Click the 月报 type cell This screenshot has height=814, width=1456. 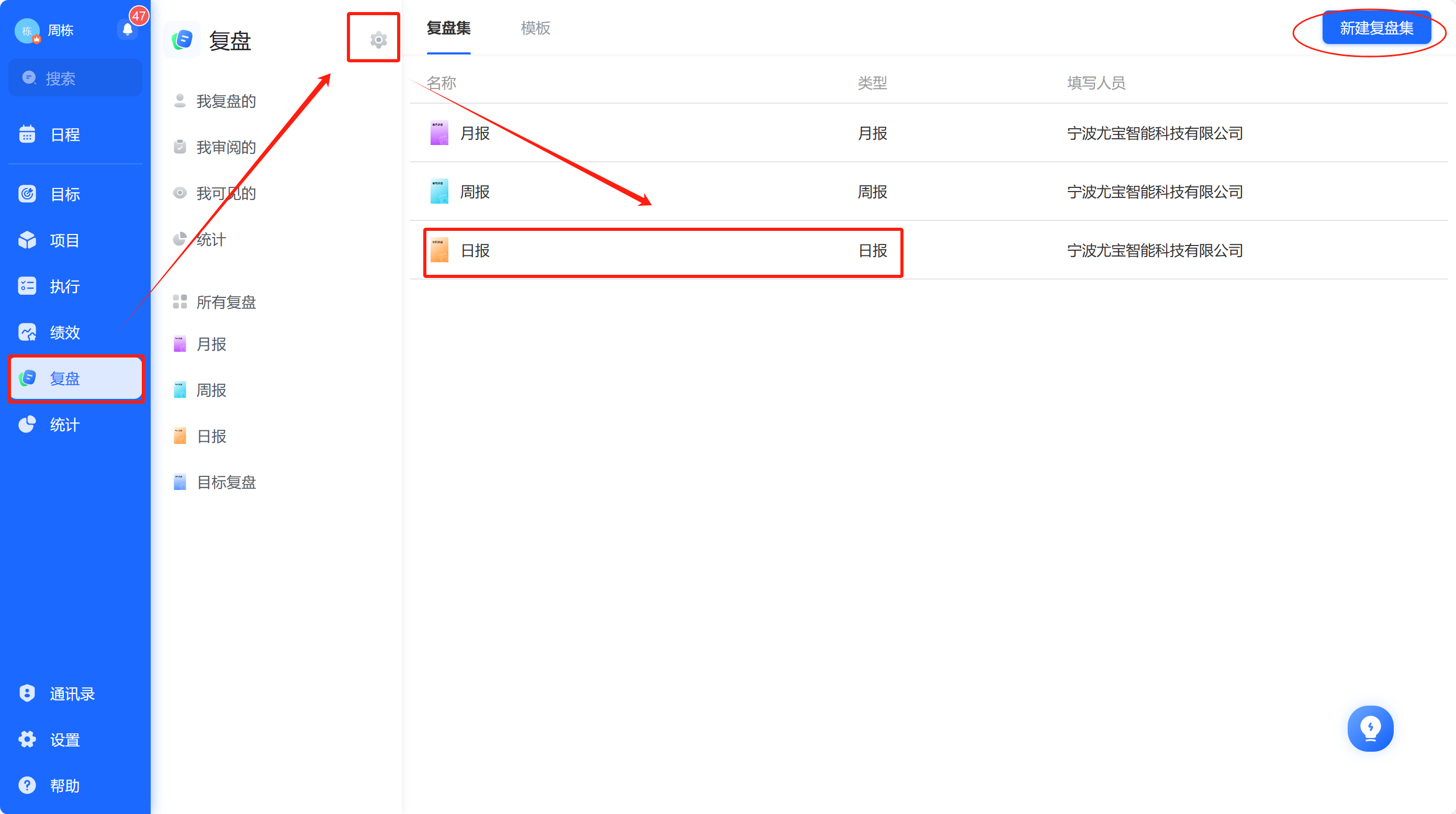tap(872, 133)
